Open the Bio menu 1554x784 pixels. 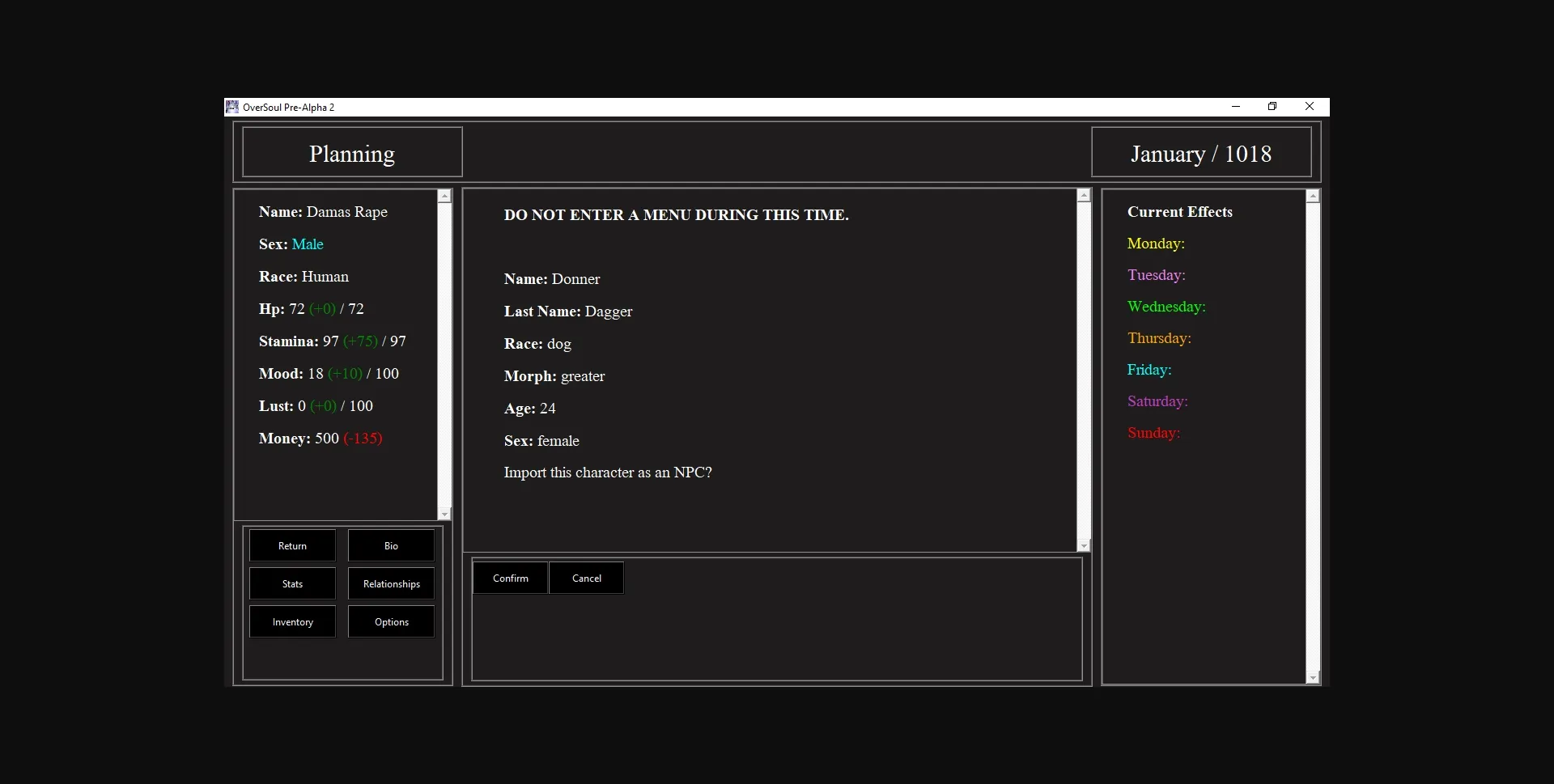(391, 545)
